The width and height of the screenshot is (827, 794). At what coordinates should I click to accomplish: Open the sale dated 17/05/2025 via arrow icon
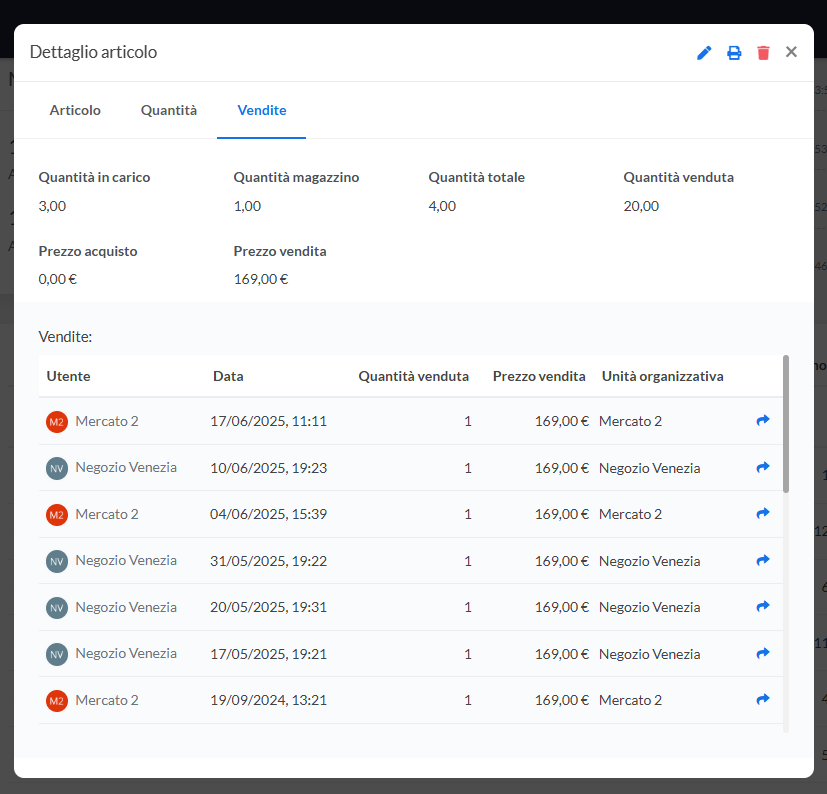(x=763, y=653)
